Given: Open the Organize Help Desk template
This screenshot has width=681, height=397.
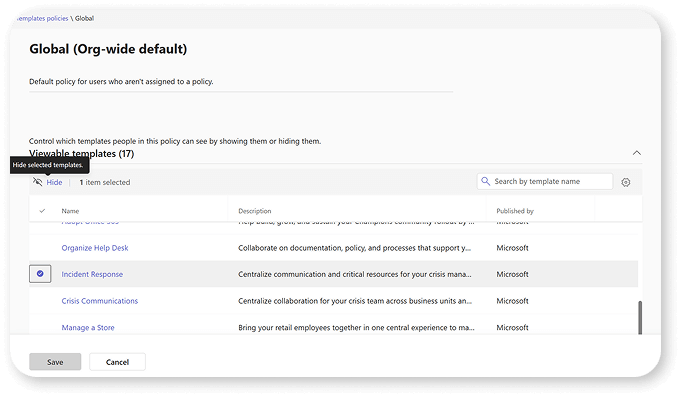Looking at the screenshot, I should [x=95, y=248].
